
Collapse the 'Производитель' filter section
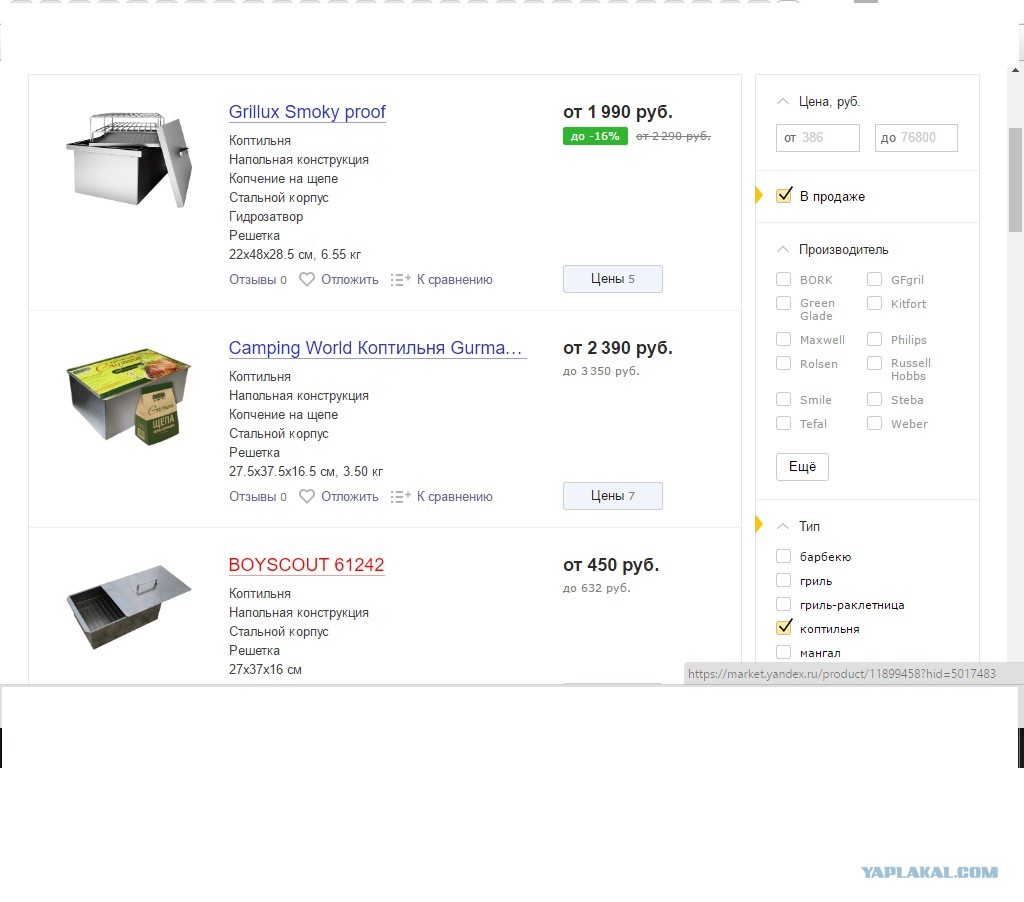click(782, 250)
